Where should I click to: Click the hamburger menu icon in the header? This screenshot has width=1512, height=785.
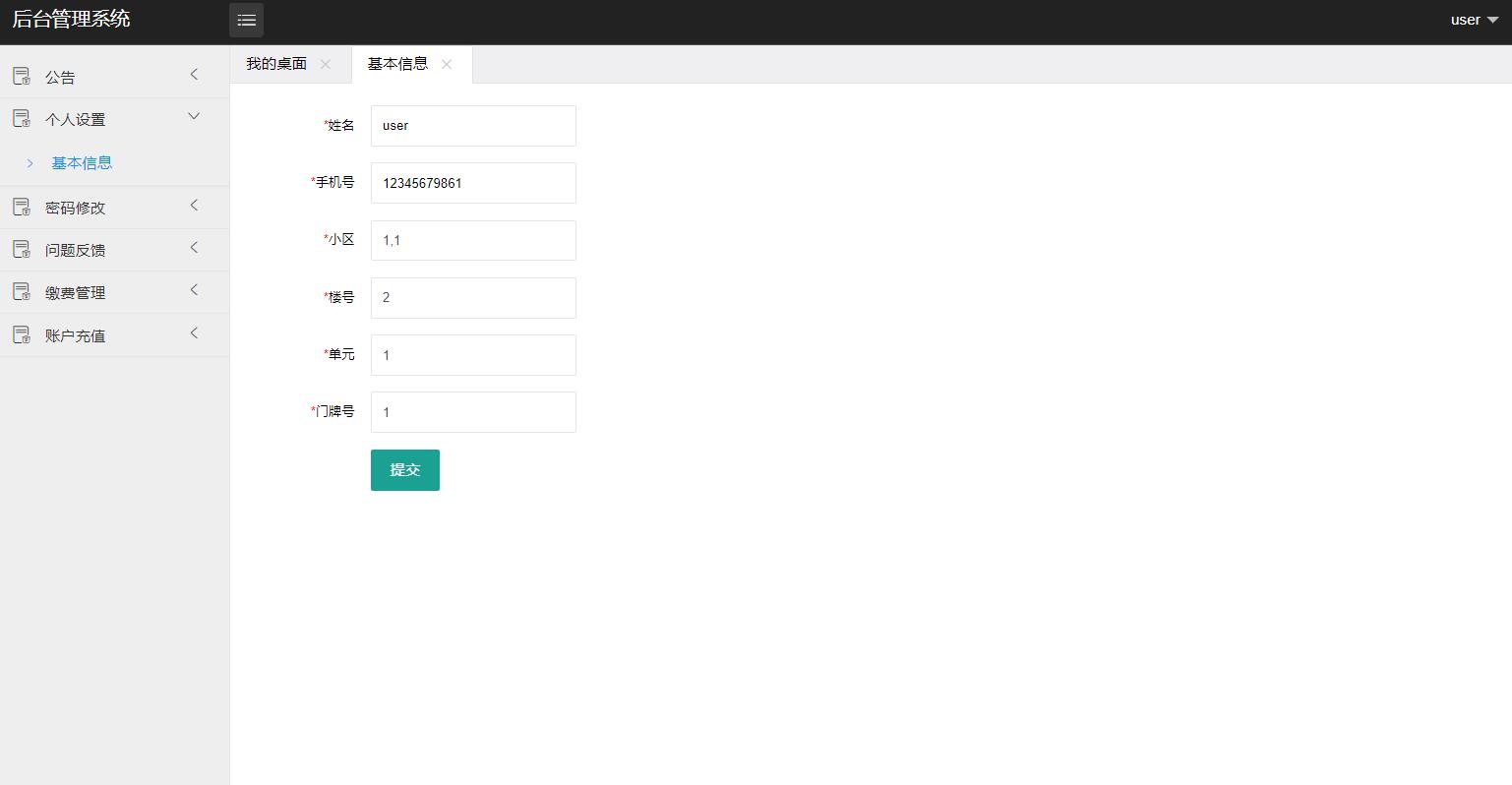246,20
